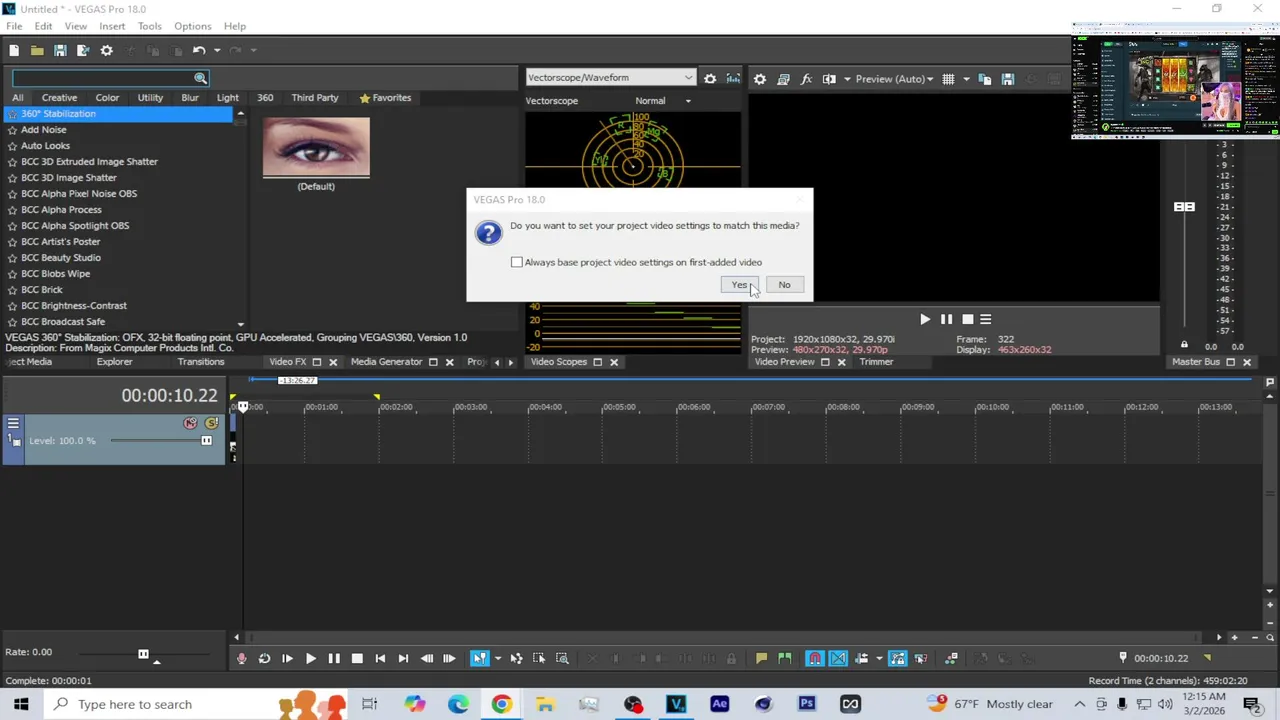The image size is (1280, 720).
Task: Select BCC Brightness-Contrast plugin
Action: (73, 306)
